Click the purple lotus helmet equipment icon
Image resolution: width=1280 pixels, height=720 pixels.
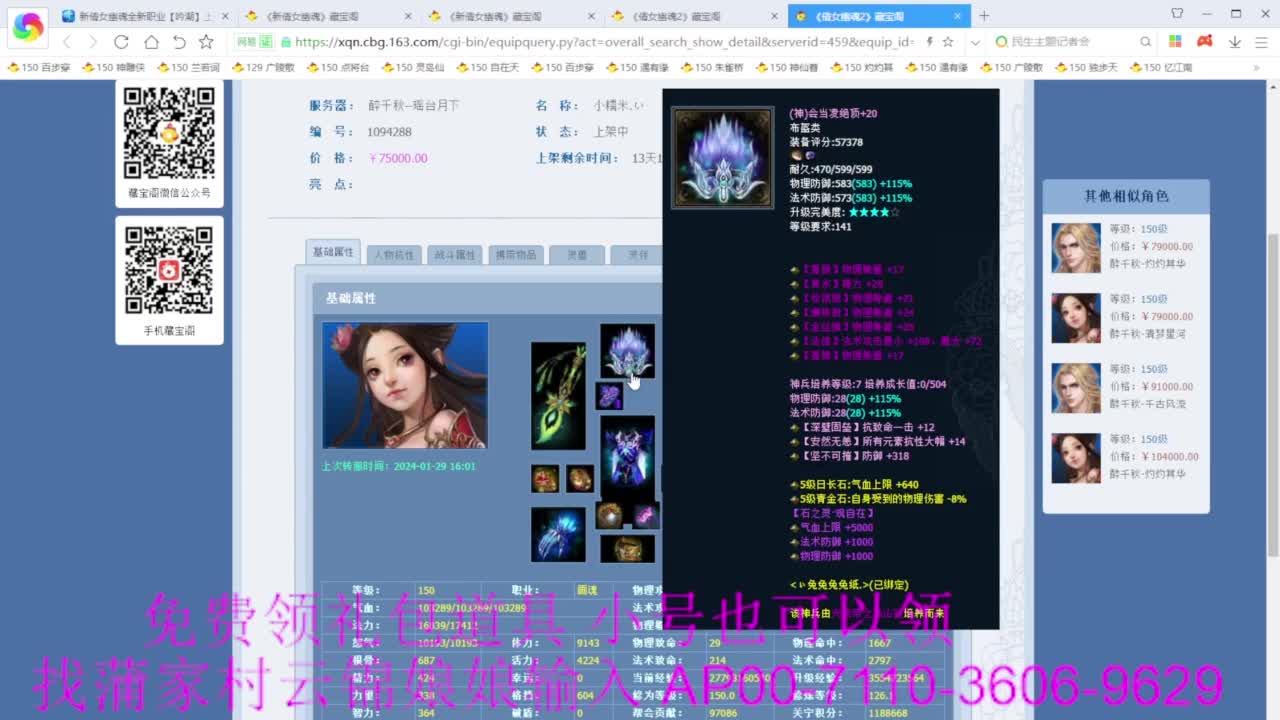628,351
